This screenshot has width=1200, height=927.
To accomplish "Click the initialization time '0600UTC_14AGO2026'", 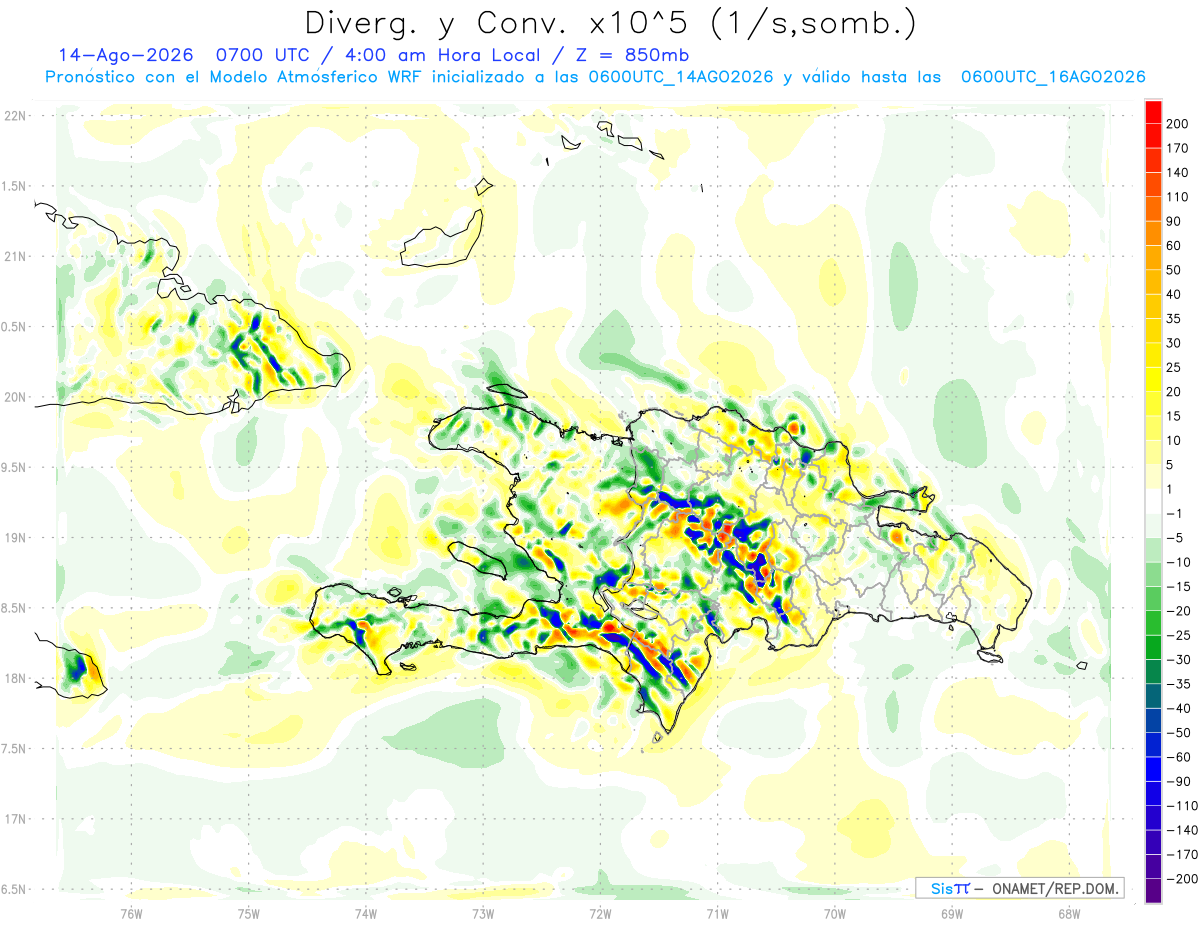I will click(x=680, y=77).
